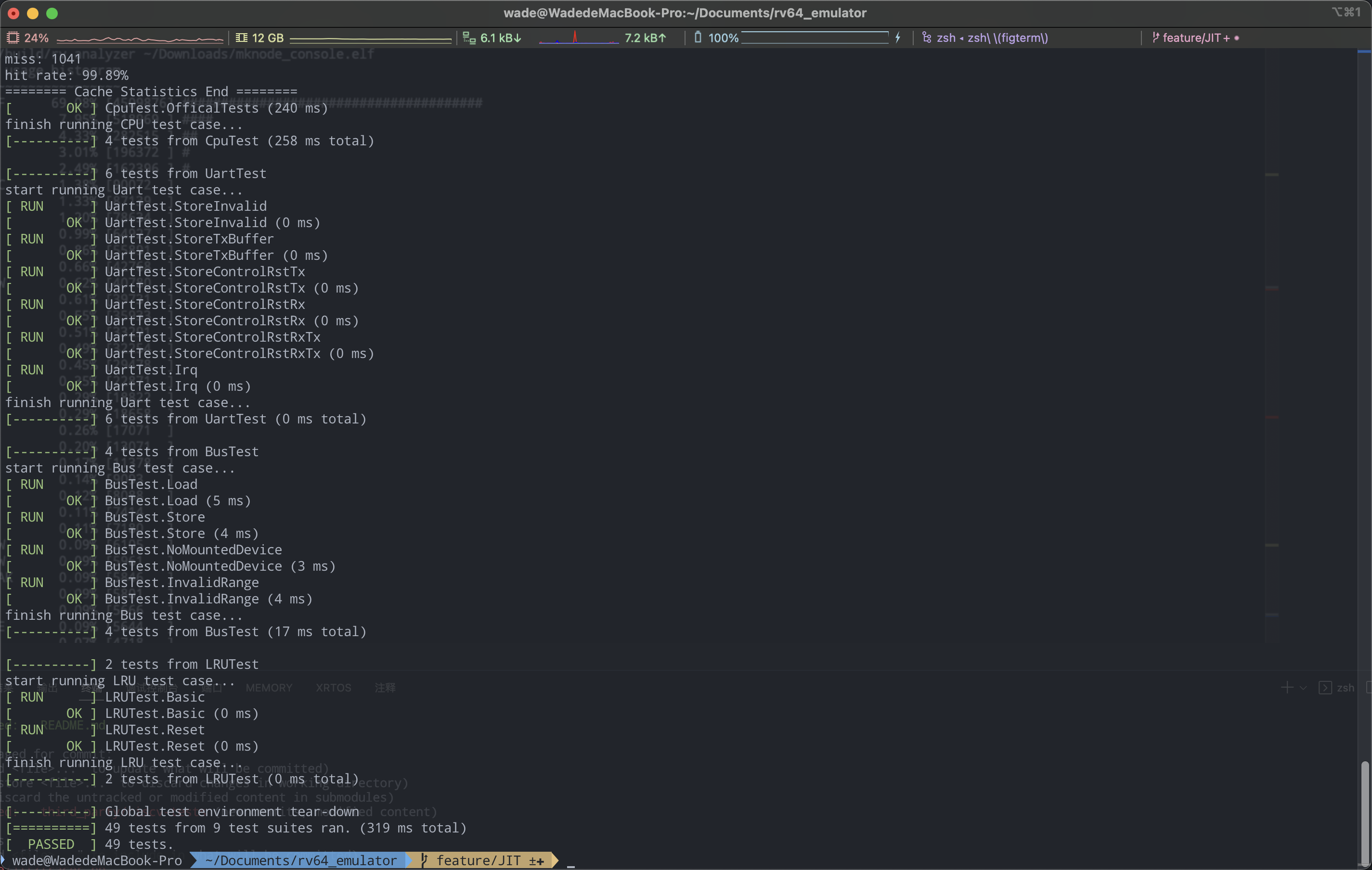Click the battery icon next to 100%
The image size is (1372, 870).
click(698, 38)
